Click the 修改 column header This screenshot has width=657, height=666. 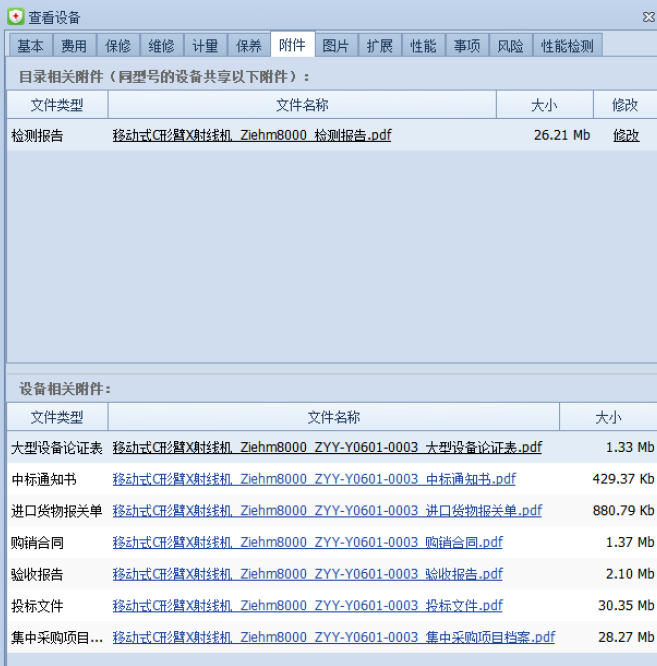pyautogui.click(x=625, y=104)
